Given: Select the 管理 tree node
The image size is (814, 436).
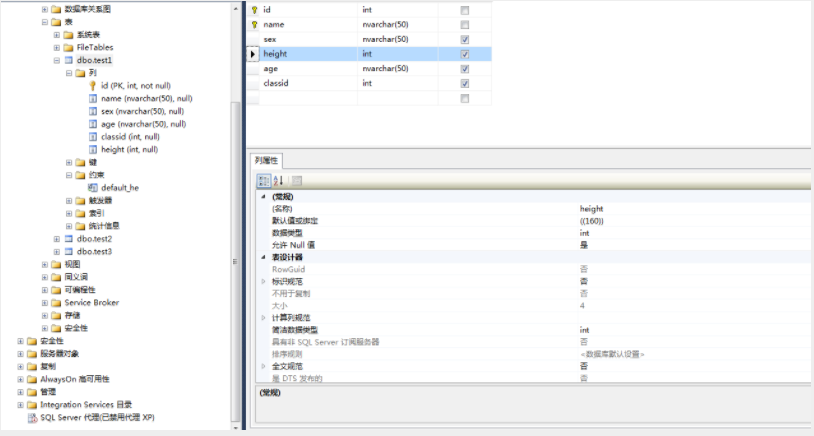Looking at the screenshot, I should 48,392.
